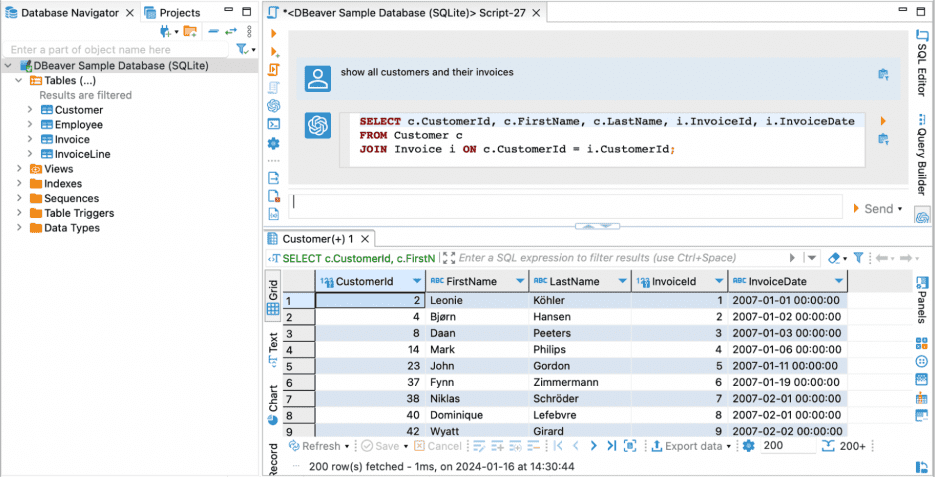Open the CustomerId column sort dropdown
This screenshot has height=477, width=935.
point(415,282)
